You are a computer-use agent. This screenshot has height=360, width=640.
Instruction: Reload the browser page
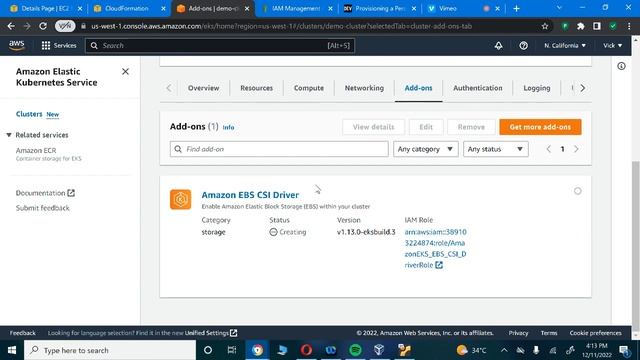(x=43, y=26)
